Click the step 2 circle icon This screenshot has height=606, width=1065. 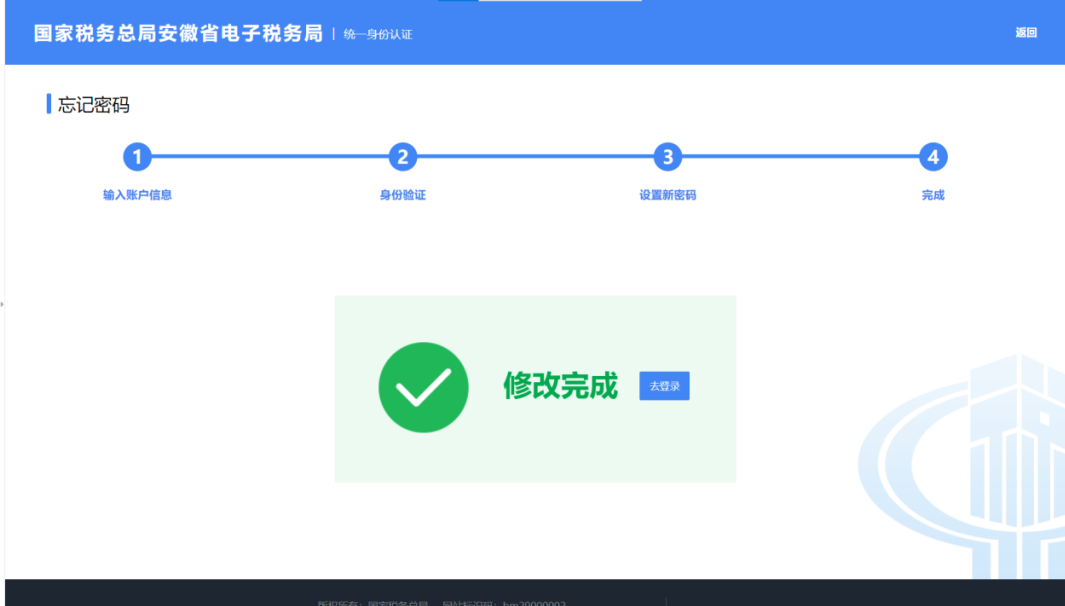tap(402, 157)
